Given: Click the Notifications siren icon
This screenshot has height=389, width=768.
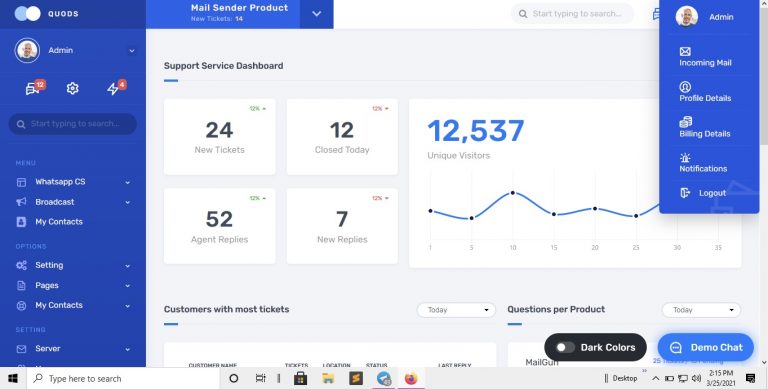Looking at the screenshot, I should pos(685,158).
